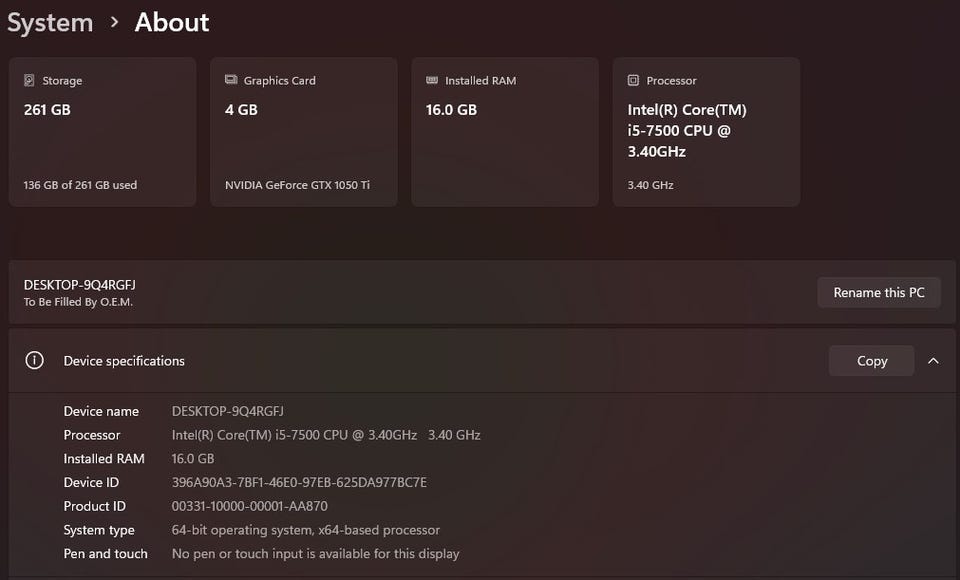Click the Storage drive icon
The height and width of the screenshot is (580, 960).
tap(29, 81)
